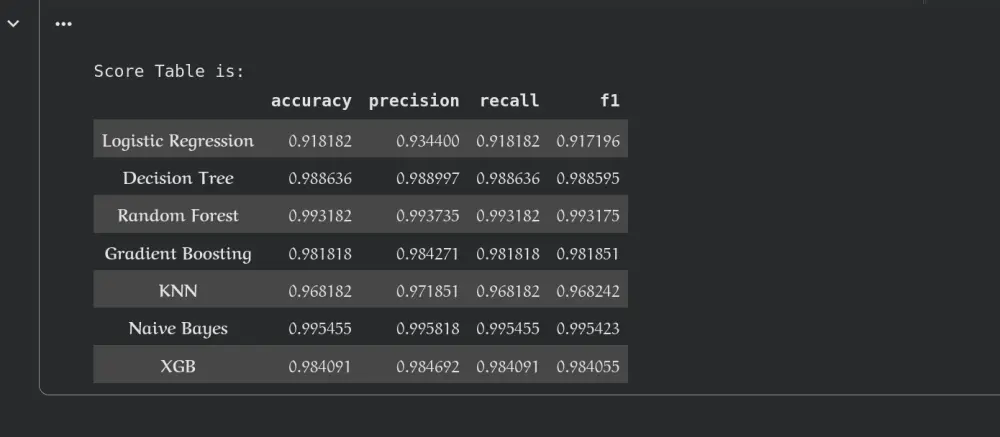The image size is (1000, 437).
Task: Click the accuracy column header
Action: (x=311, y=101)
